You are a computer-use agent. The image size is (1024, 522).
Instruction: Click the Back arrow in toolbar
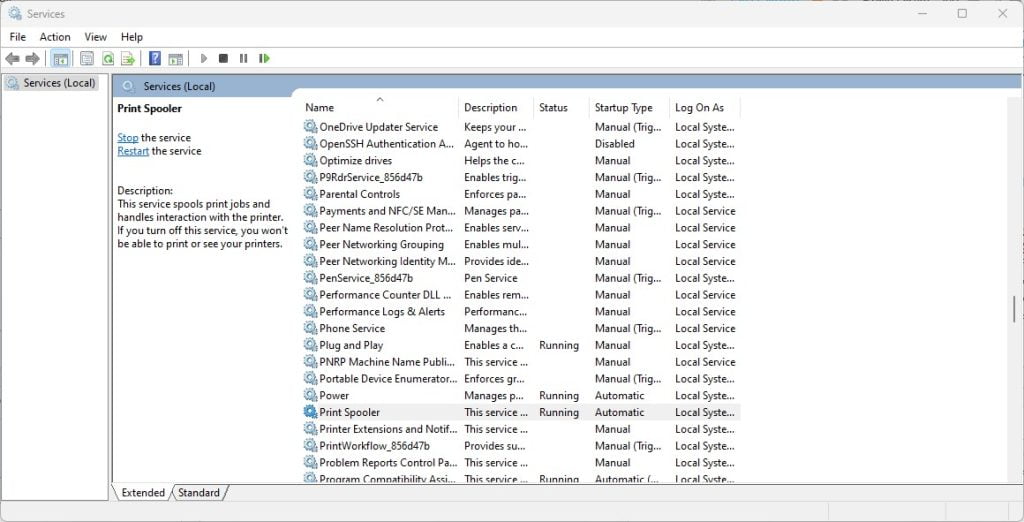click(12, 59)
